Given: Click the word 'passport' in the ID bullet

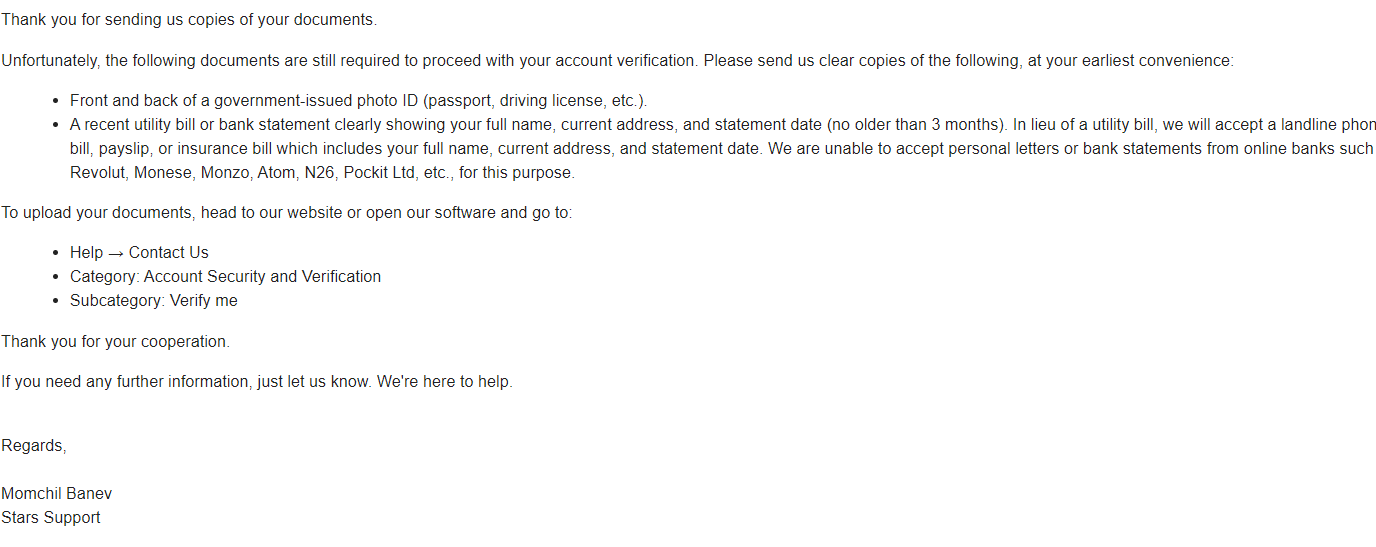Looking at the screenshot, I should [459, 101].
